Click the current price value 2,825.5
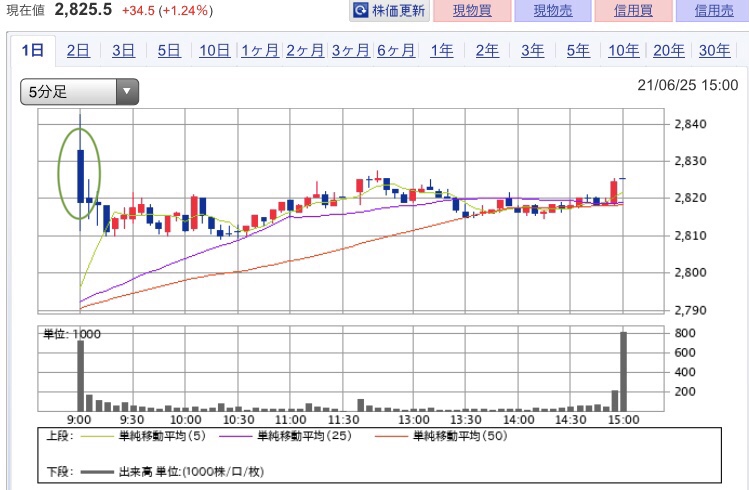This screenshot has height=490, width=749. click(83, 10)
